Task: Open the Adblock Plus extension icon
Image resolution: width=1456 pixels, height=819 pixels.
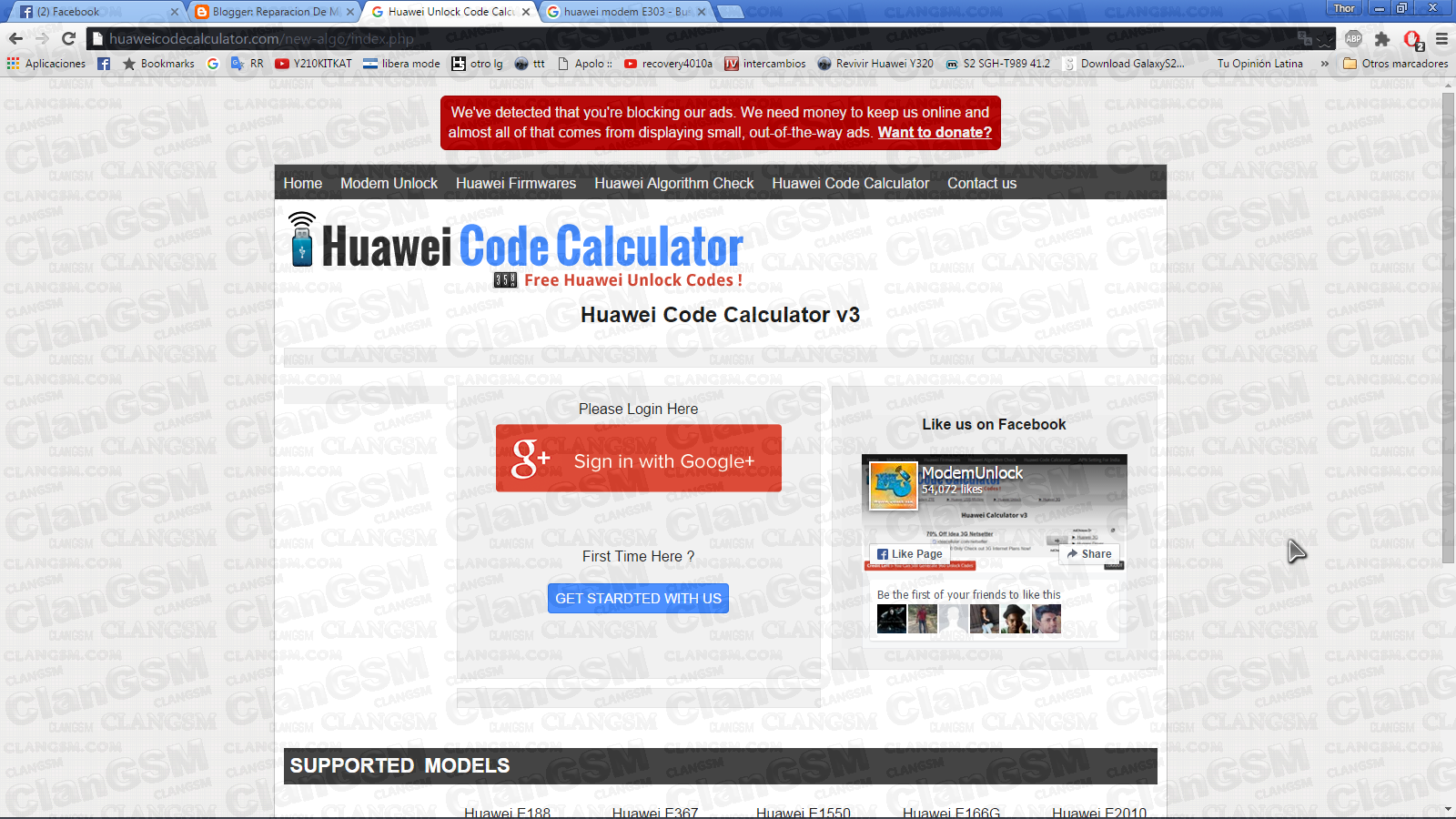Action: click(1354, 38)
